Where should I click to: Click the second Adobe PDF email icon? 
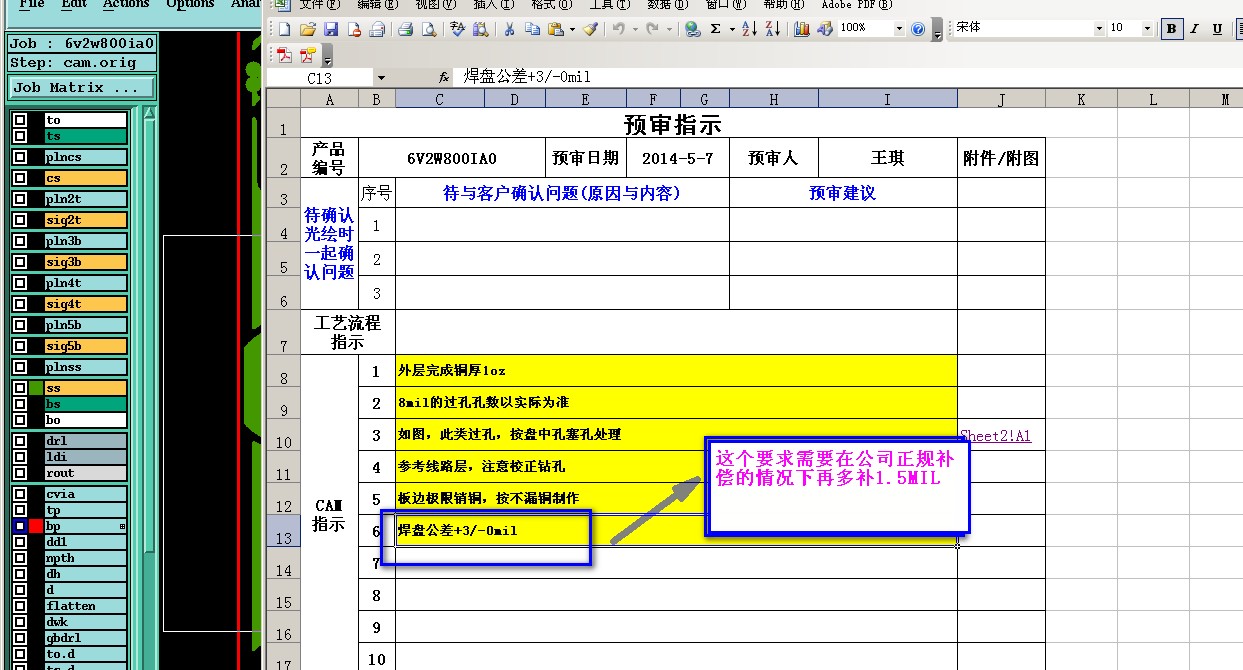308,54
